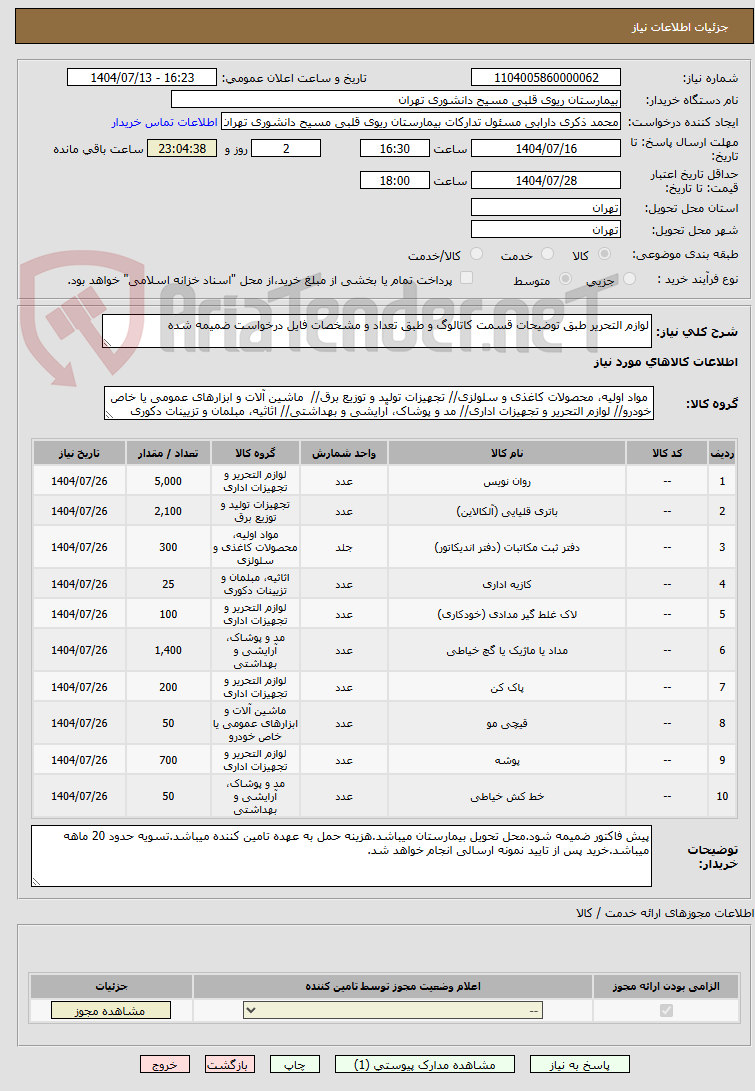
Task: Open 'مشاهده مدارک پیوستی (1)' attachments
Action: point(425,1065)
